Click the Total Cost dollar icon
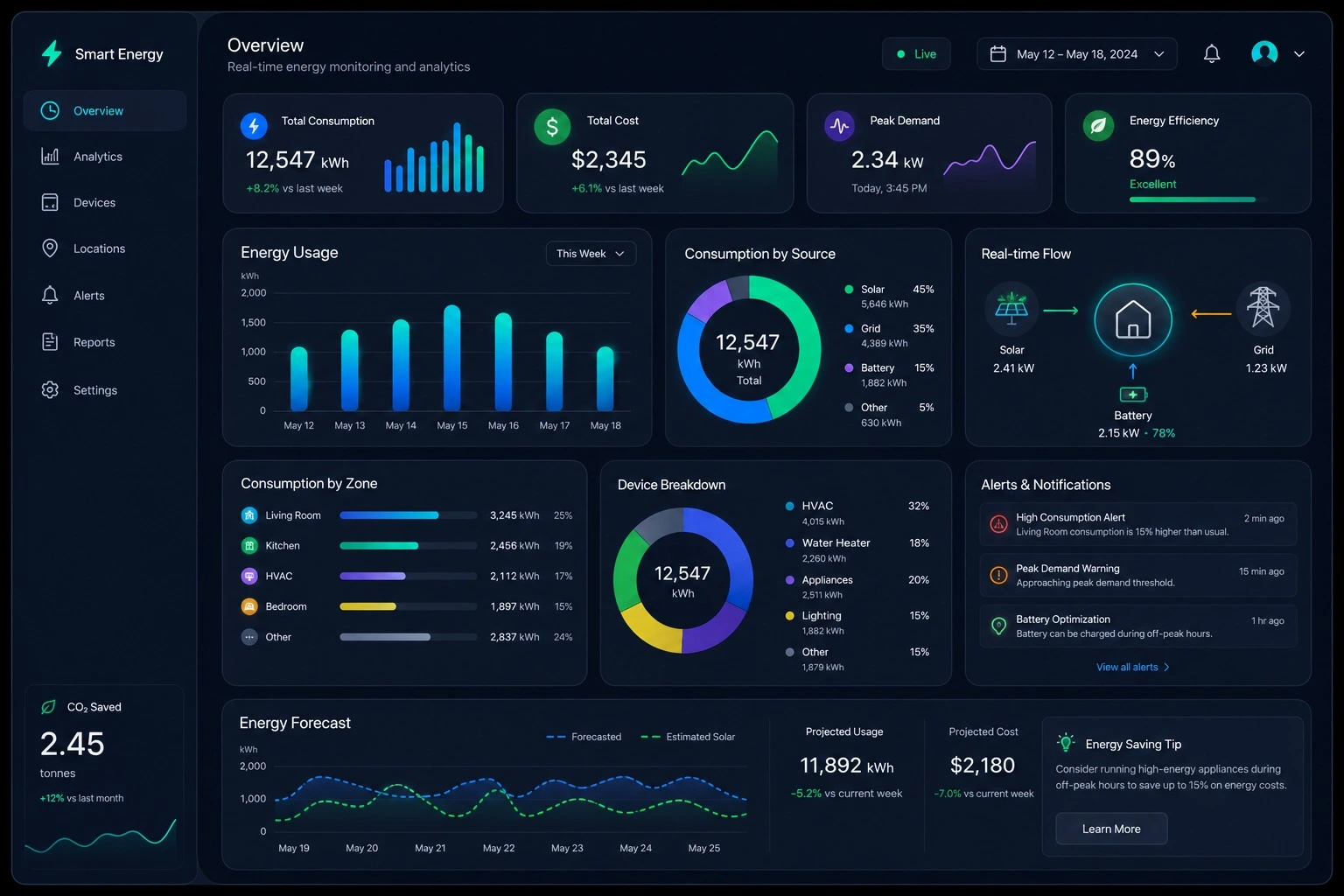The width and height of the screenshot is (1344, 896). [552, 127]
